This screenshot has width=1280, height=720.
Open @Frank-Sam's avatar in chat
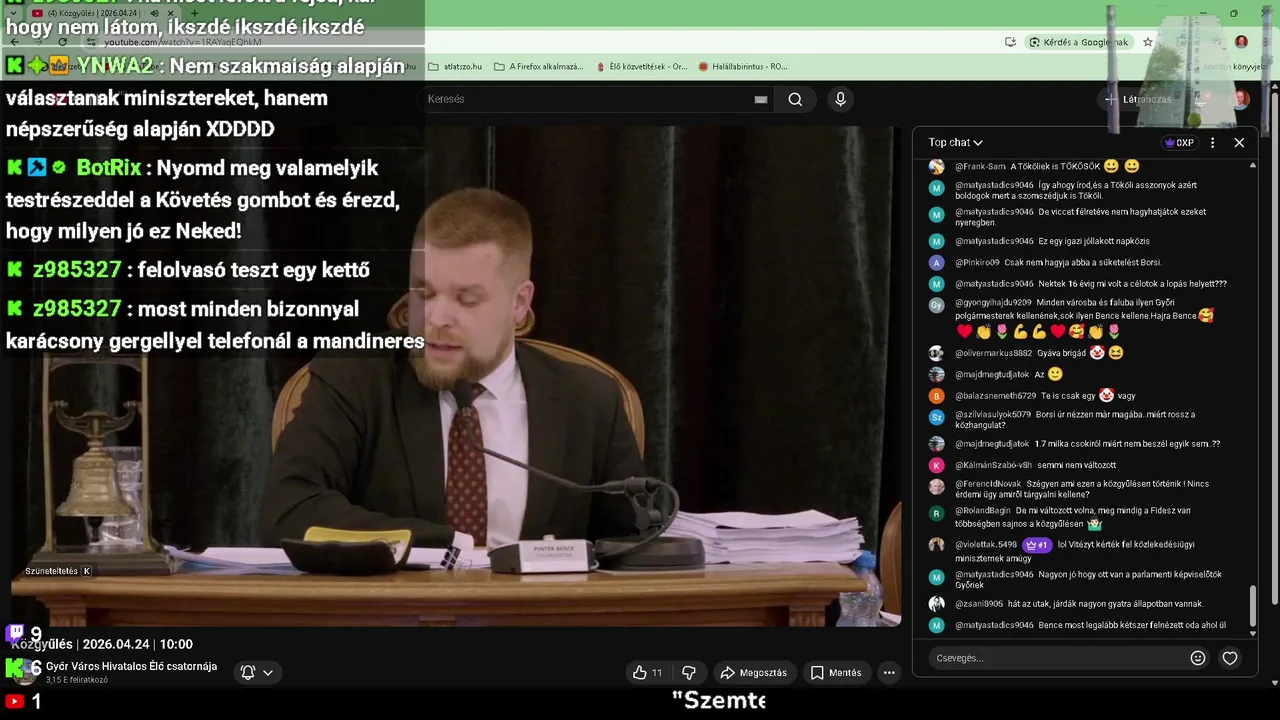click(936, 167)
